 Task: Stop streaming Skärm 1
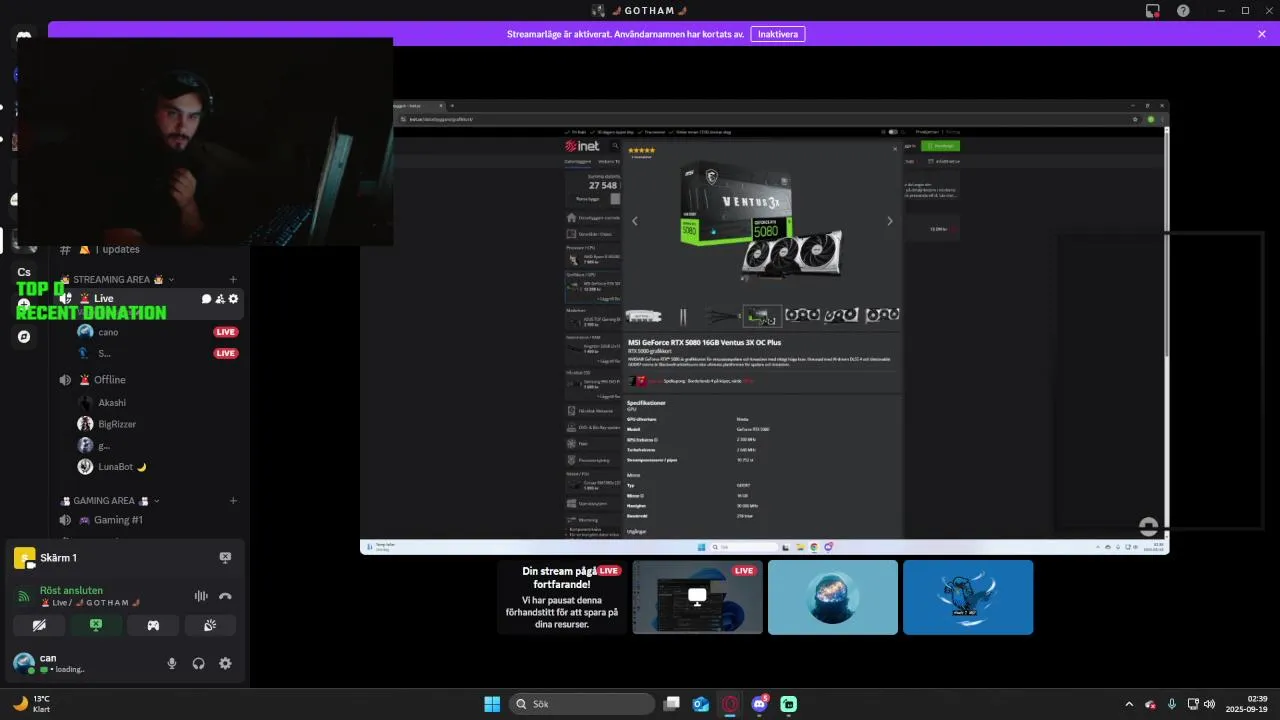tap(225, 558)
